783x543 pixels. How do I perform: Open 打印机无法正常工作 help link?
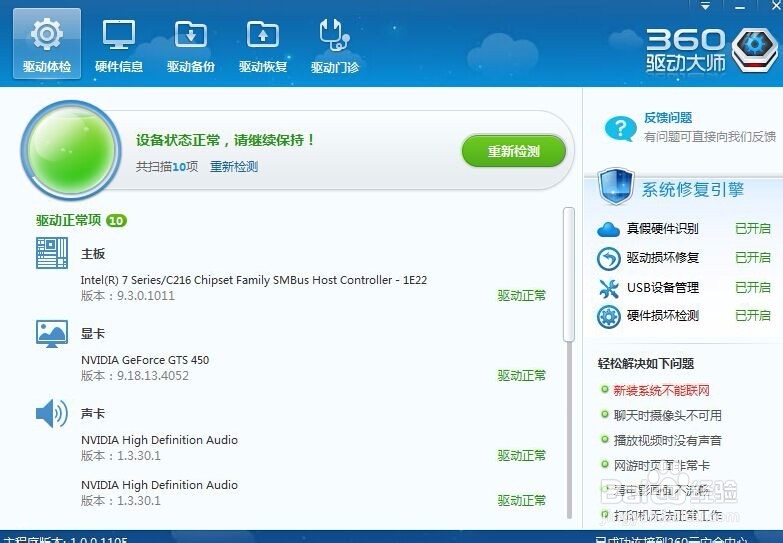click(667, 515)
